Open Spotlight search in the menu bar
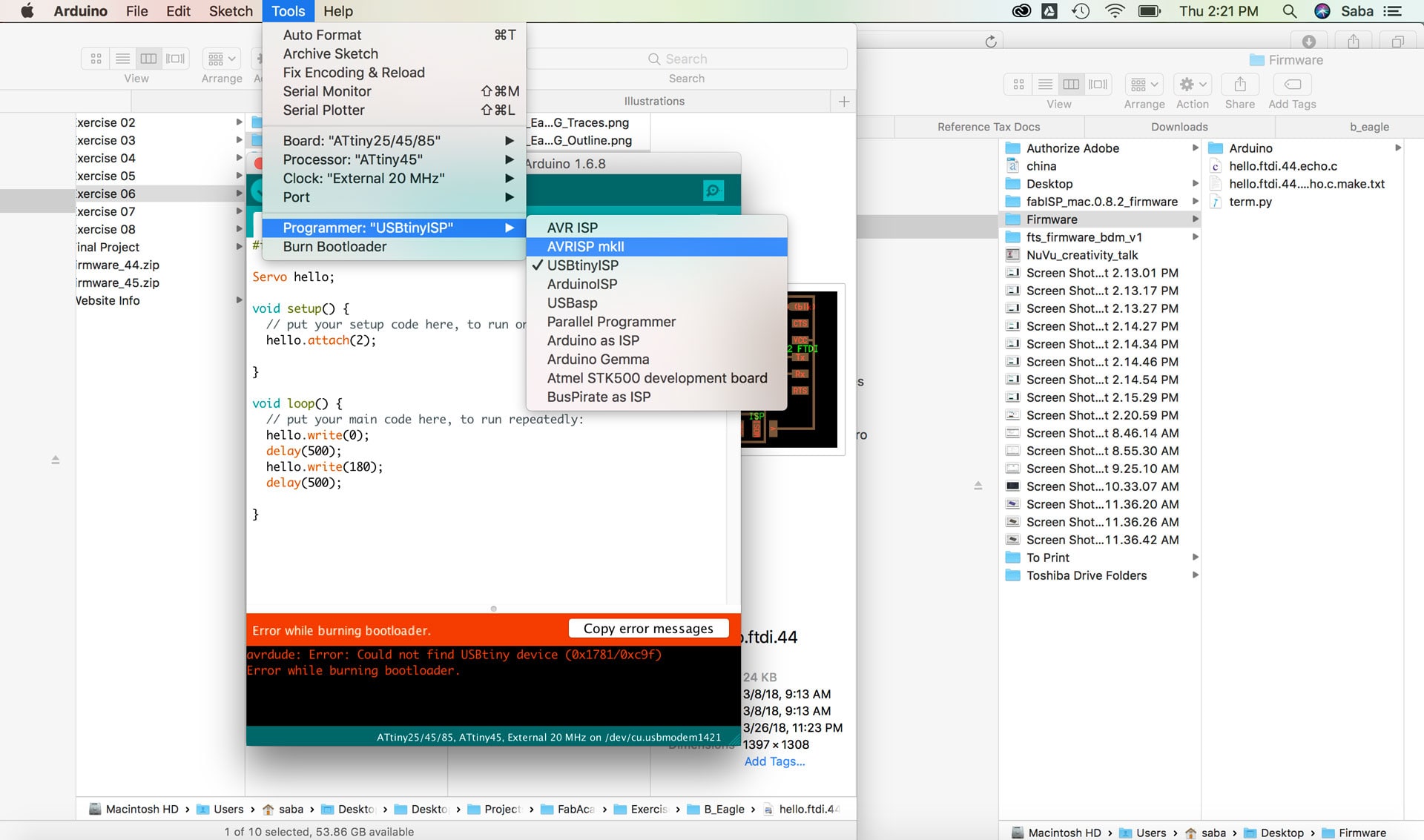Image resolution: width=1424 pixels, height=840 pixels. 1290,11
